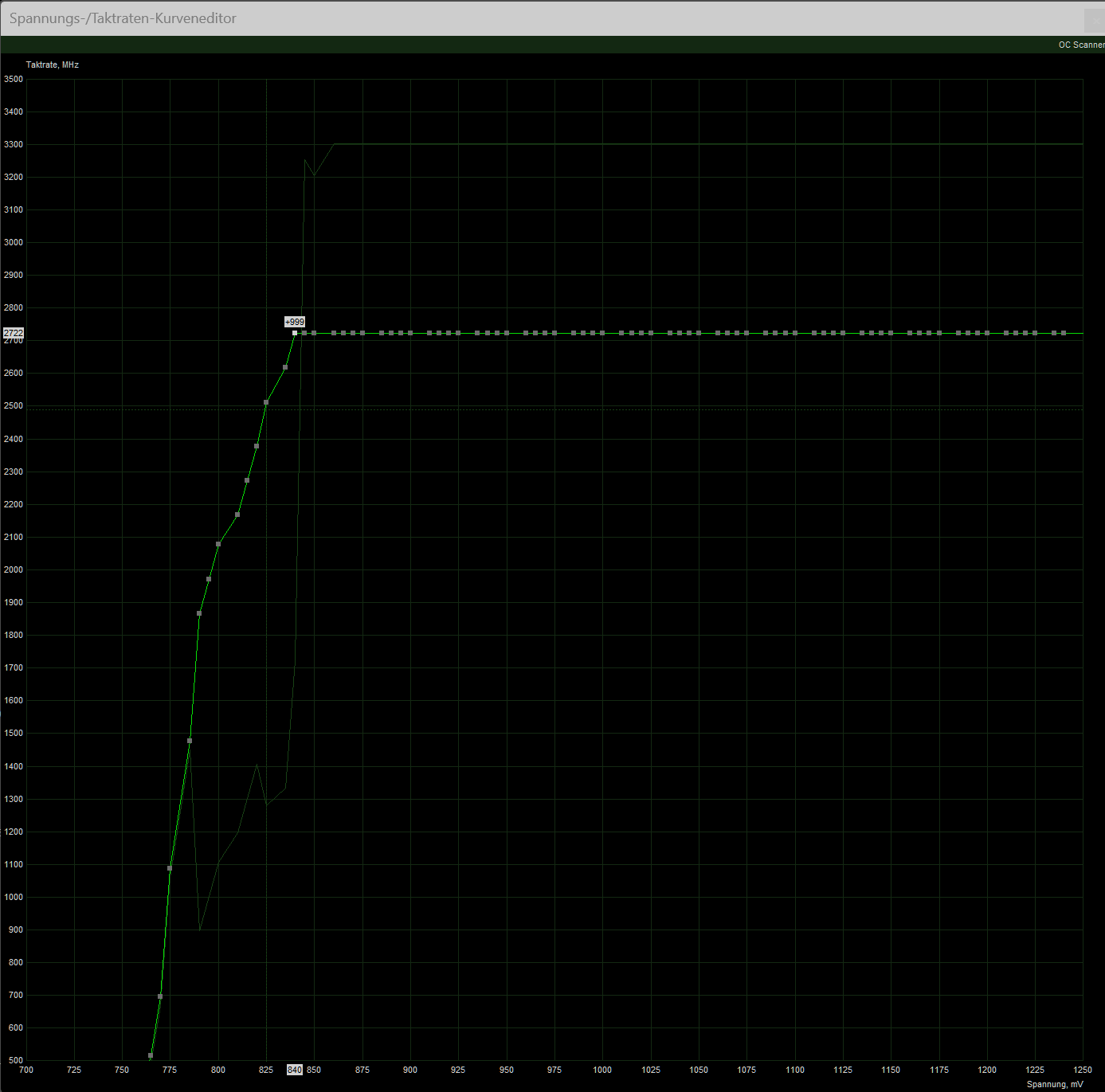
Task: Select flat-line curve point at 950 mV
Action: click(507, 333)
